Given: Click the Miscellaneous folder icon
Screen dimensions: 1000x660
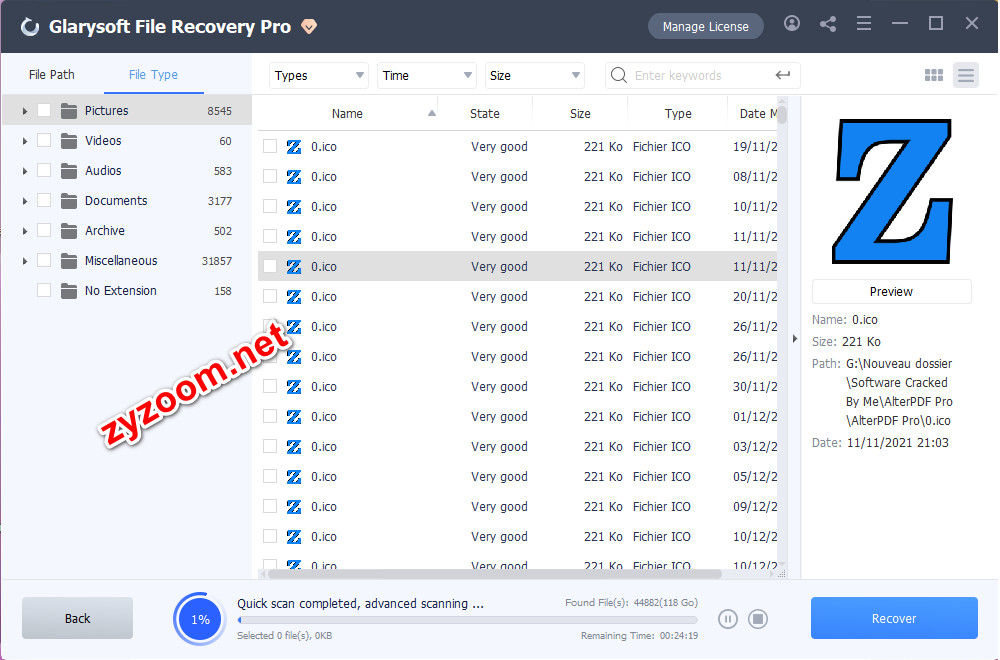Looking at the screenshot, I should [69, 261].
